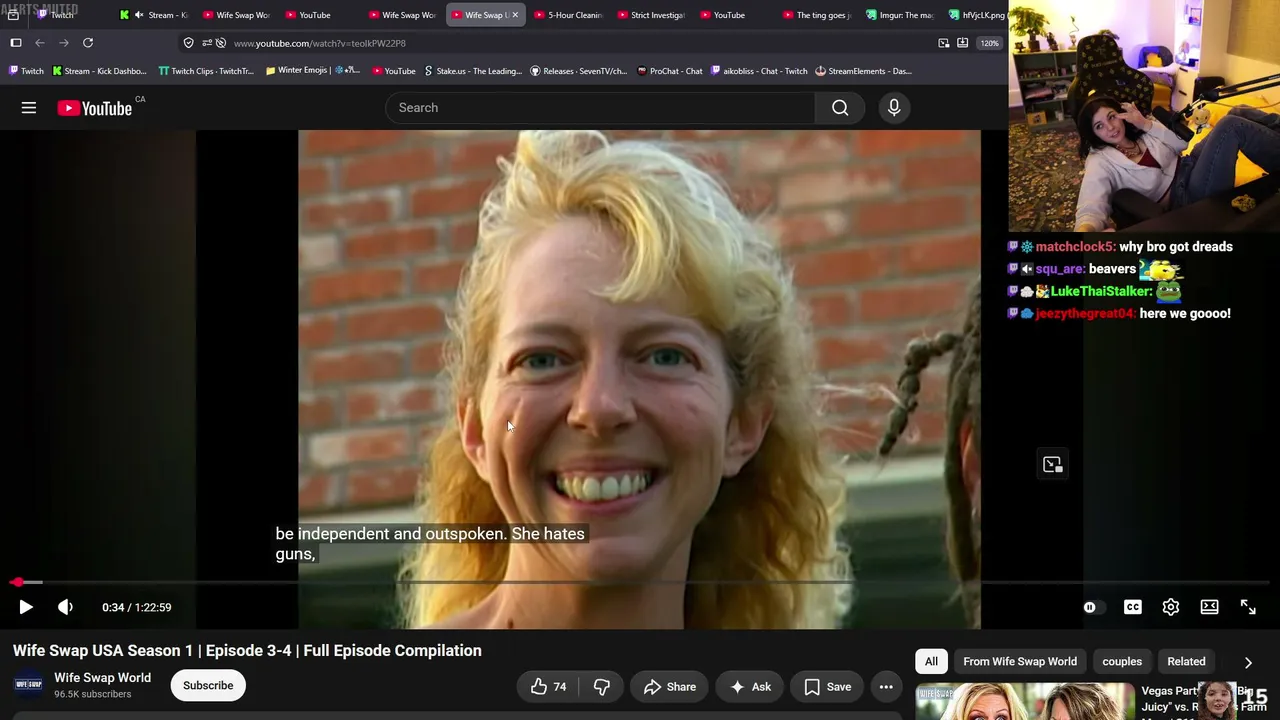Toggle closed captions (CC)
This screenshot has height=720, width=1280.
click(1132, 607)
